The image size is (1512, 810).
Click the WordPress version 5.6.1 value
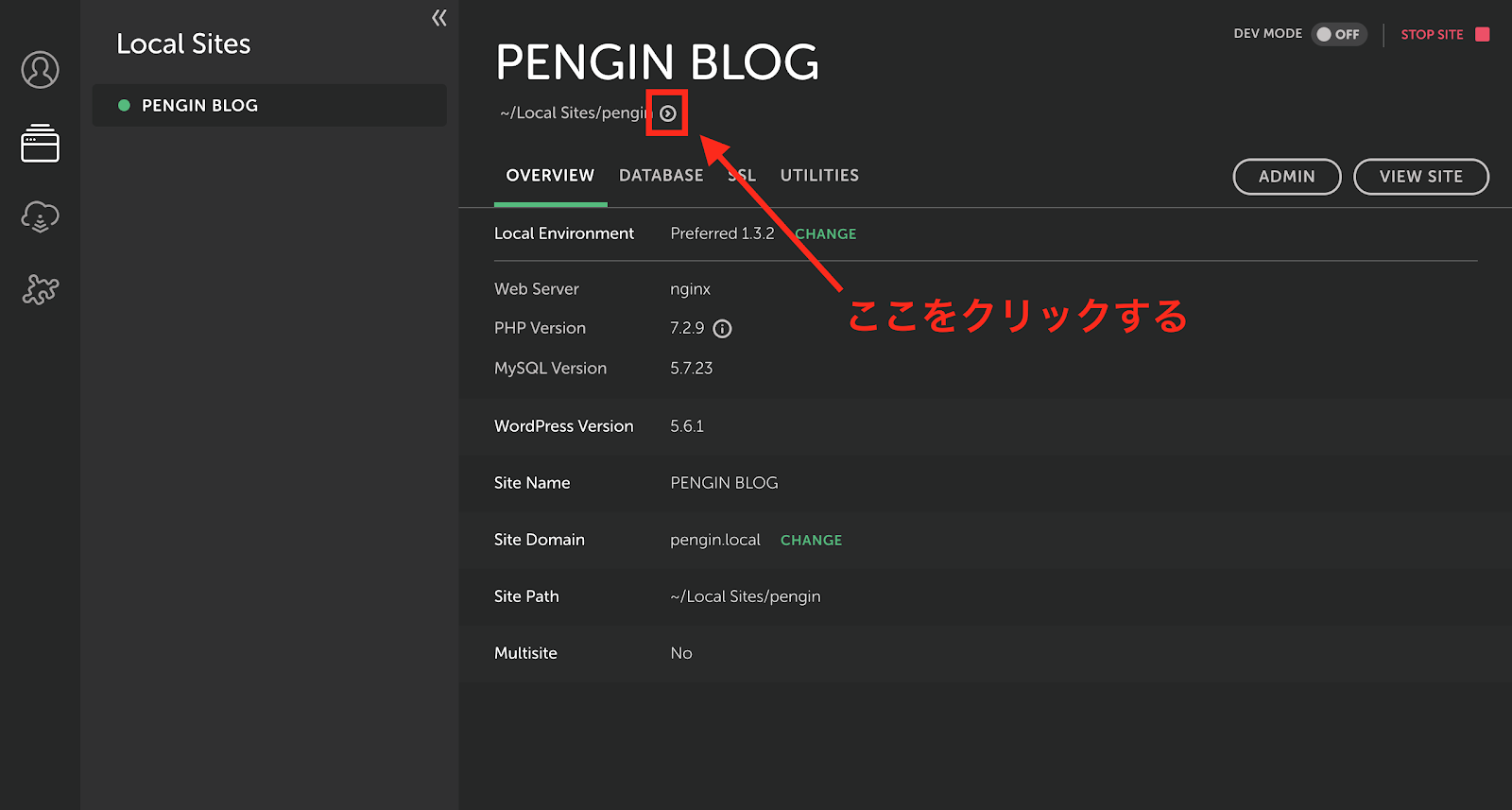[x=687, y=426]
